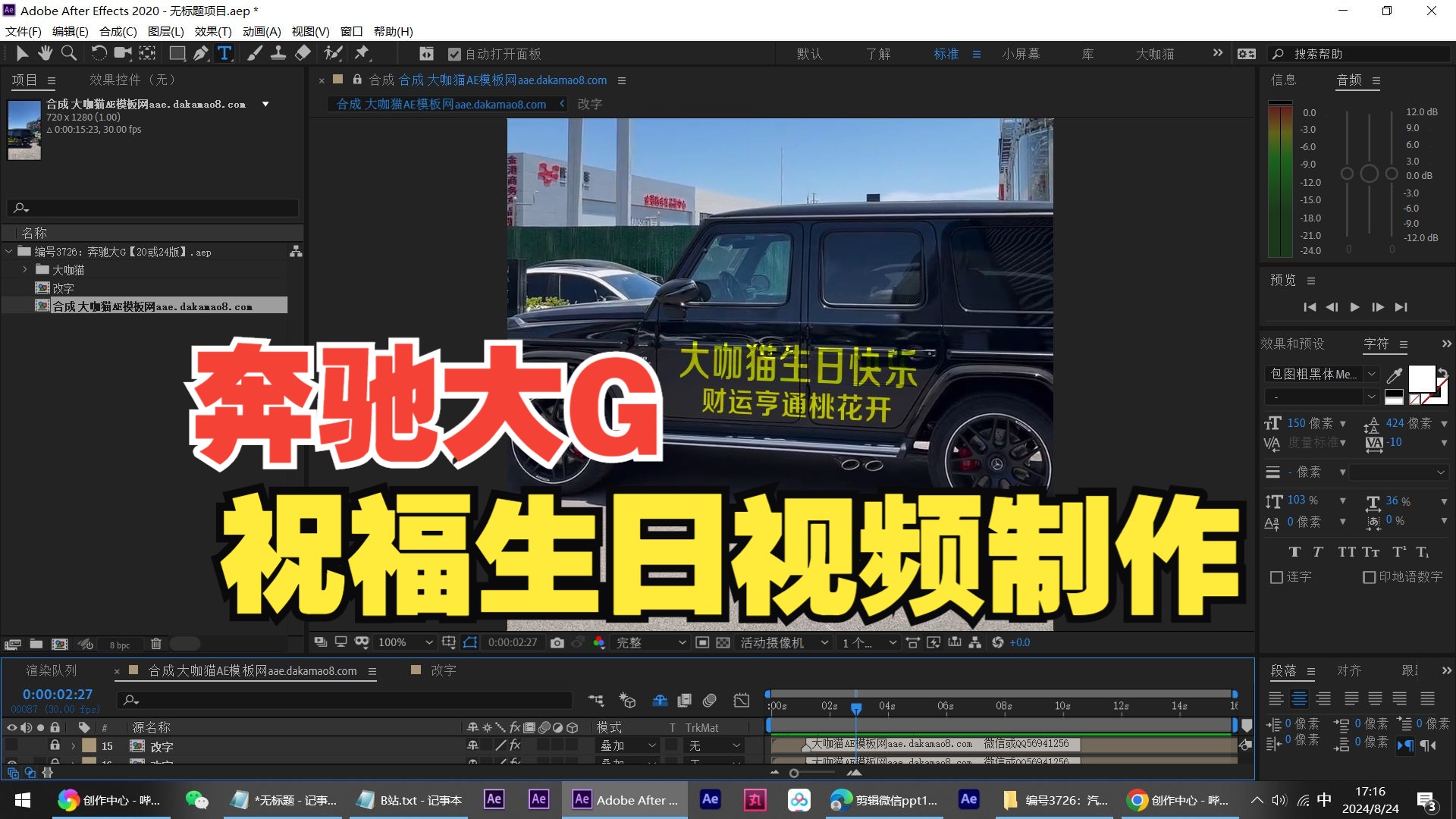This screenshot has height=819, width=1456.
Task: Toggle the 印地语数字 checkbox
Action: tap(1369, 577)
